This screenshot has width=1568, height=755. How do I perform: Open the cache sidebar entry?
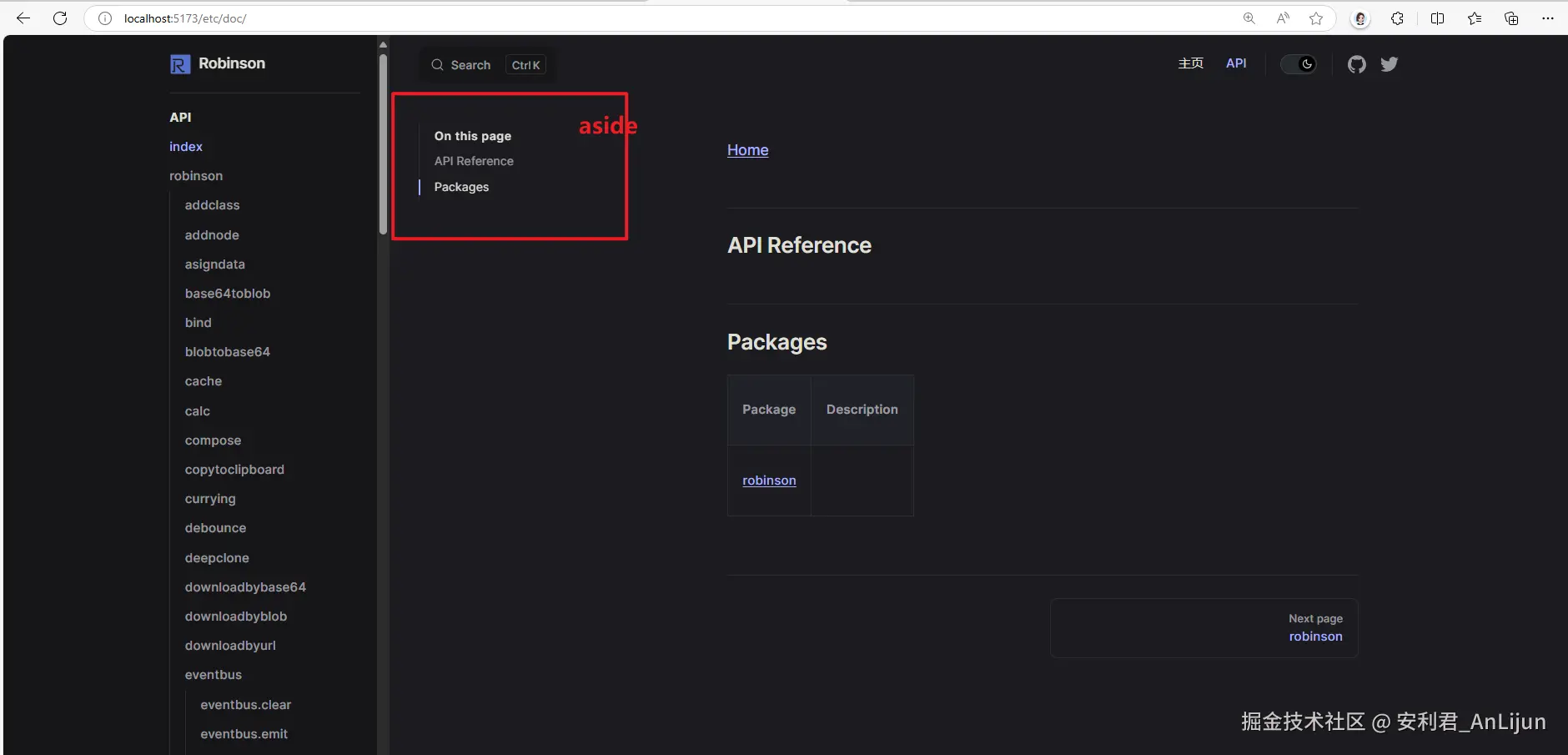[x=204, y=381]
